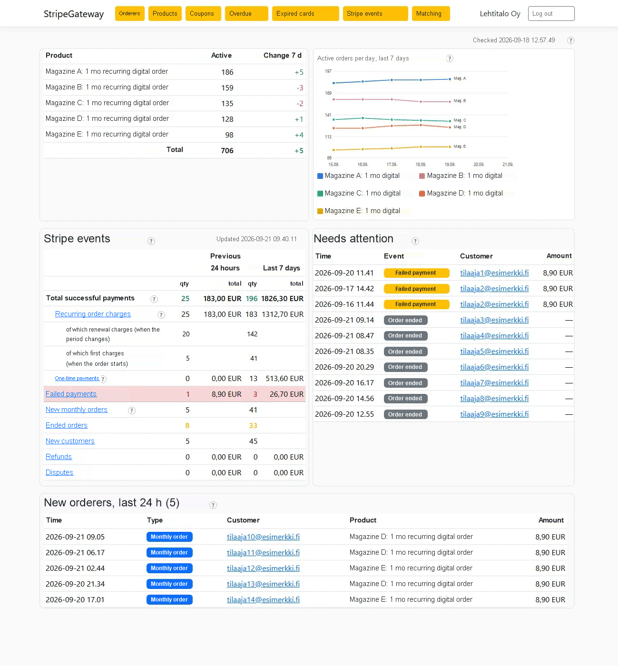This screenshot has width=618, height=666.
Task: Open Stripe events from top navigation
Action: pyautogui.click(x=375, y=14)
